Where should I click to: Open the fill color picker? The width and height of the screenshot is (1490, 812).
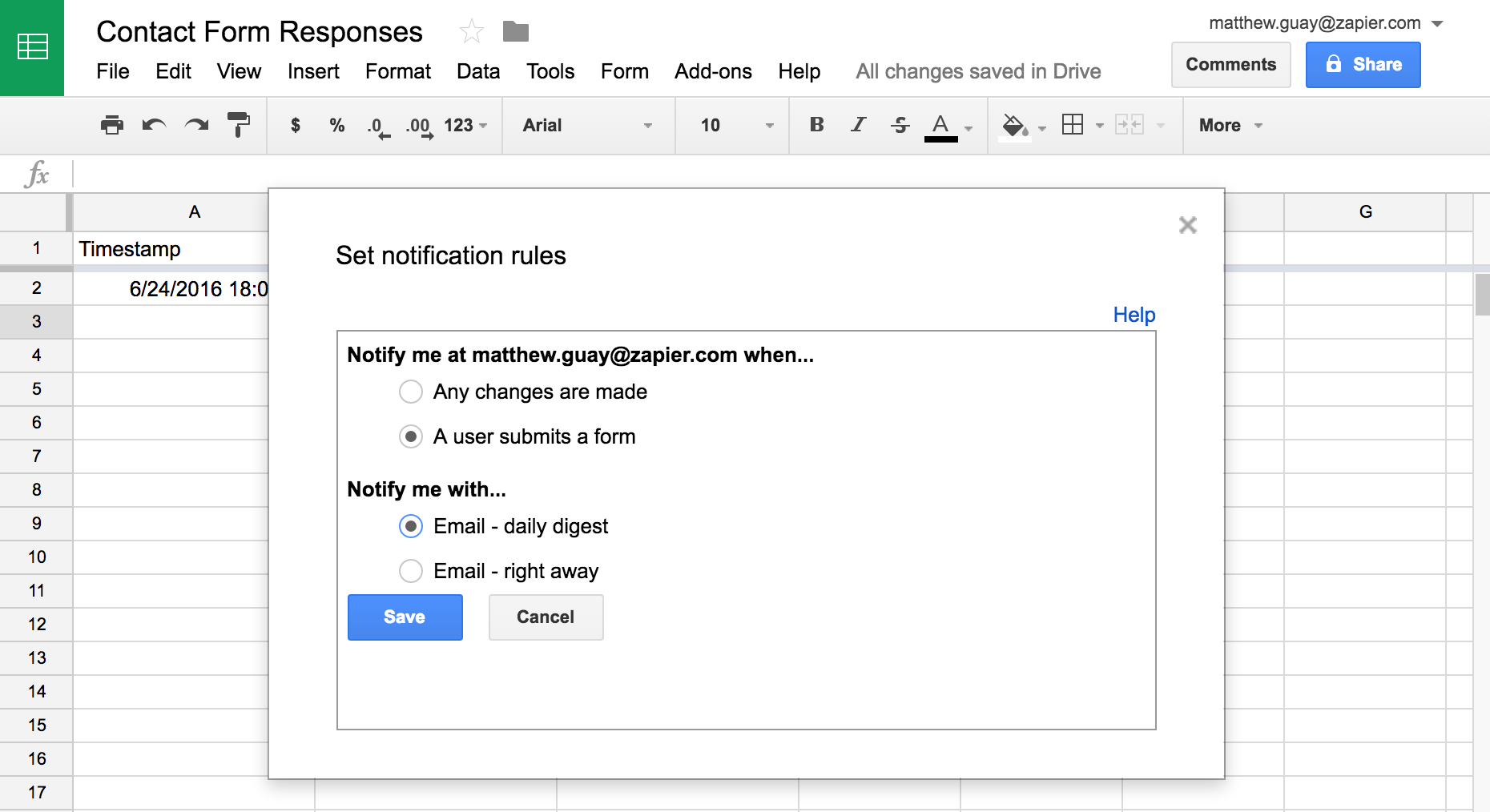pos(1016,125)
